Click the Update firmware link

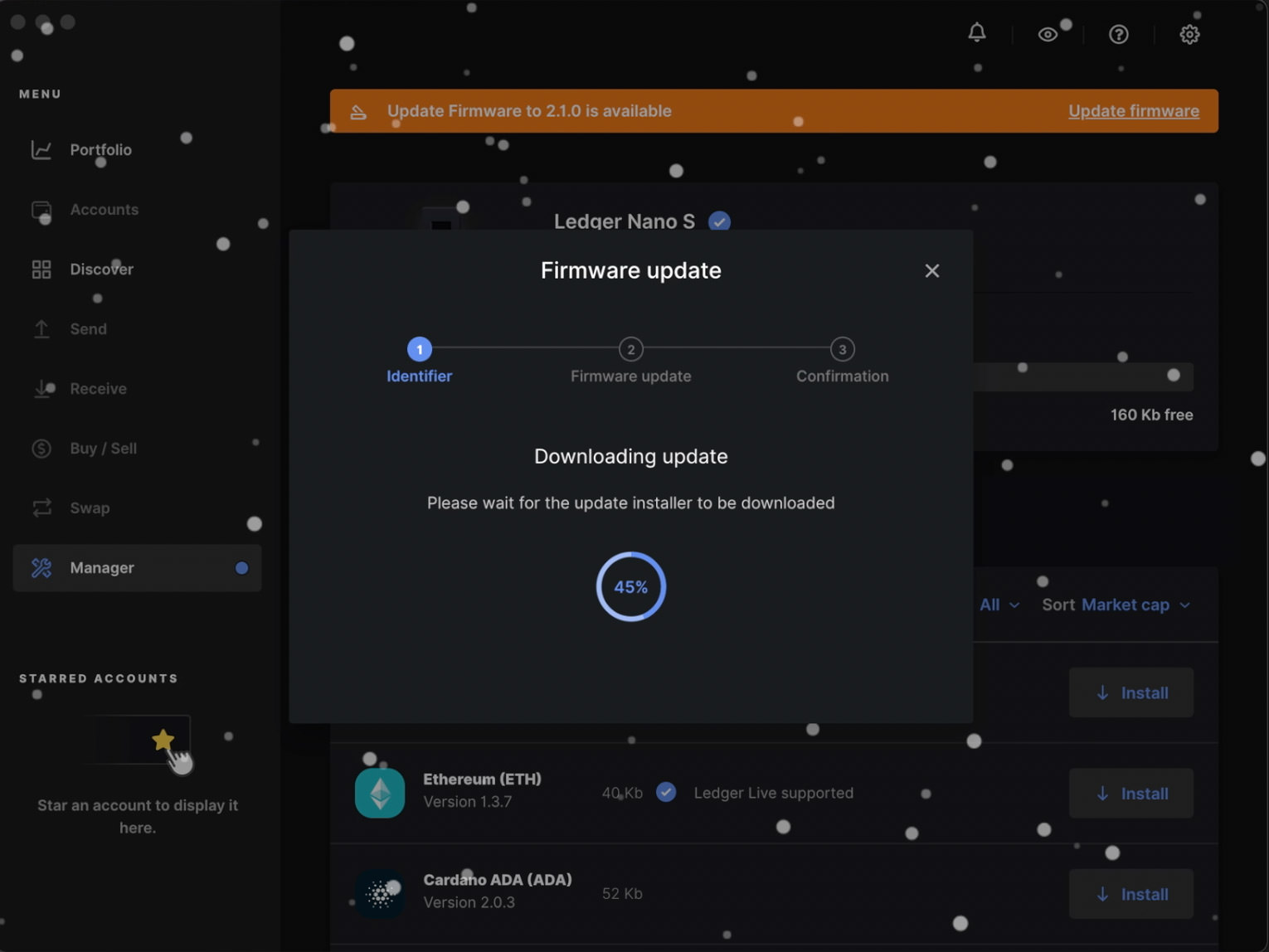(x=1134, y=111)
